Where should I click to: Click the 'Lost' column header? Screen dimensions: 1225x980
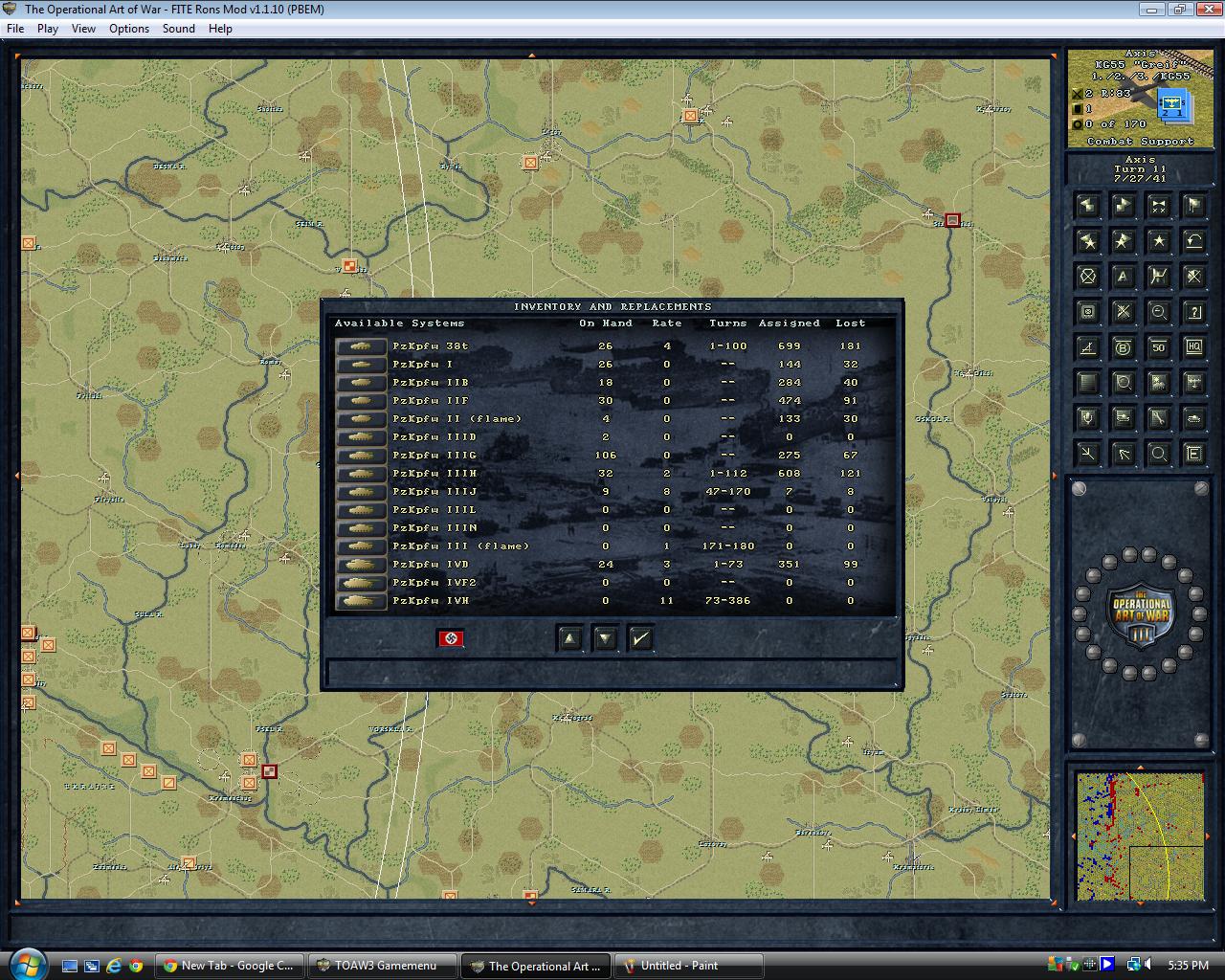click(850, 323)
